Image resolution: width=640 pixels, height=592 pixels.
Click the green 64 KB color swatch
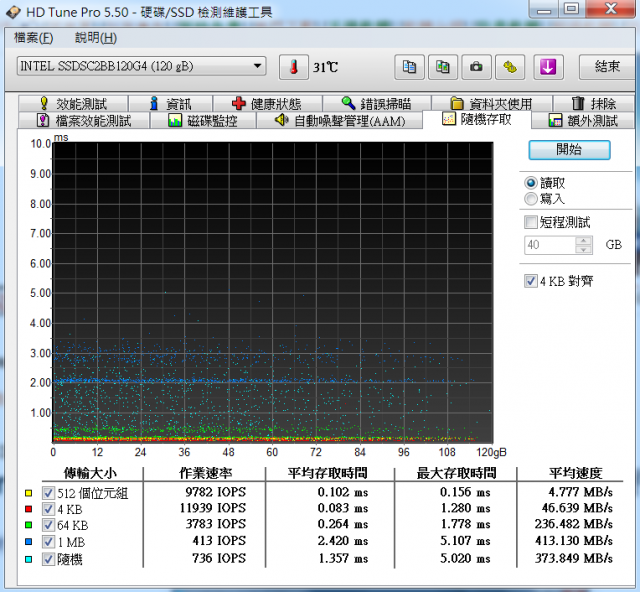pyautogui.click(x=29, y=525)
